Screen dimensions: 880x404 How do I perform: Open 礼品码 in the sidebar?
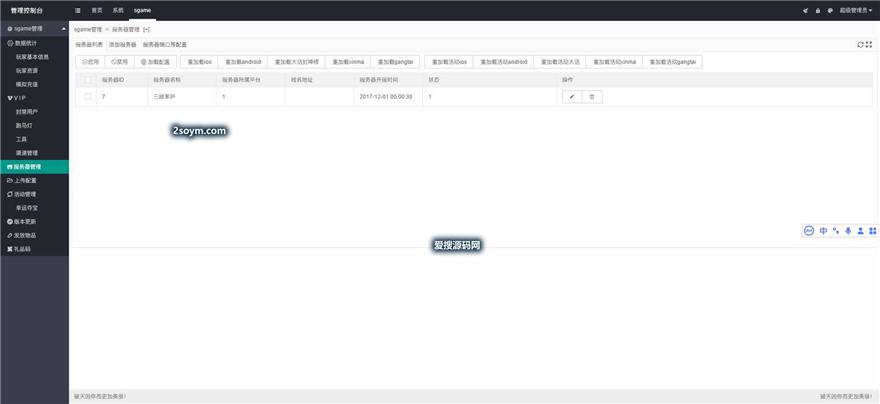(x=24, y=248)
